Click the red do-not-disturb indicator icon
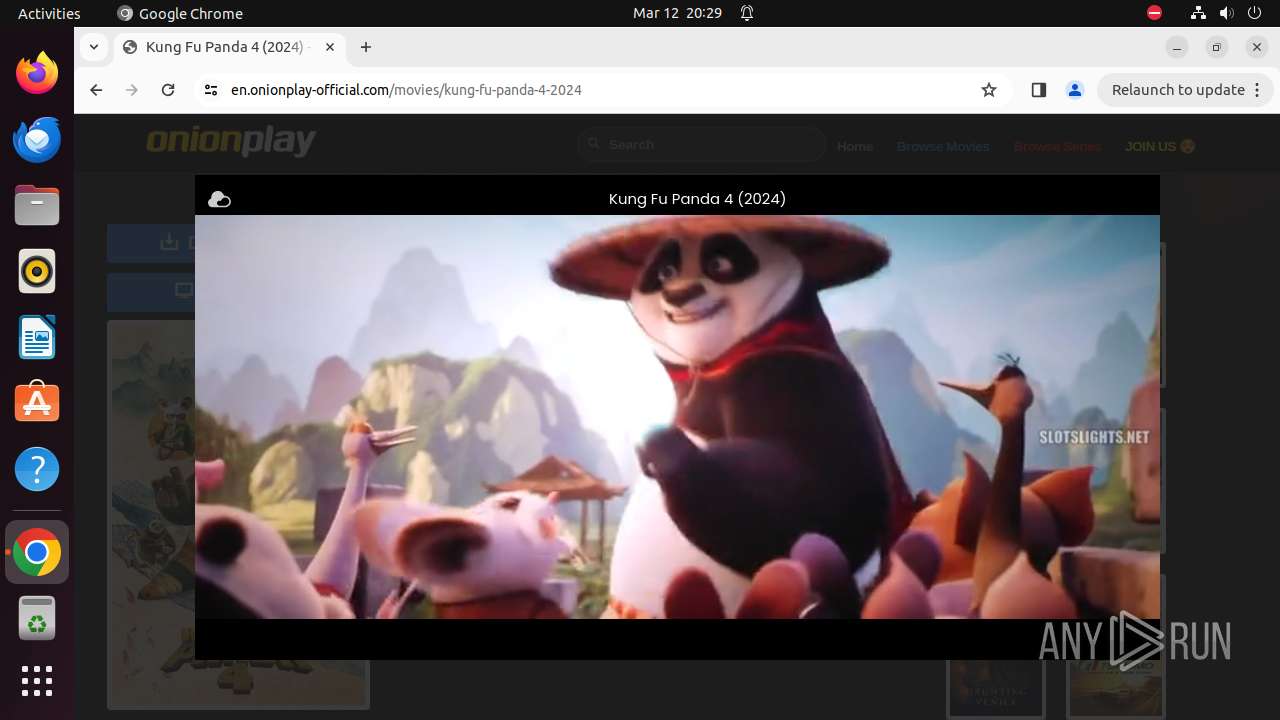 tap(1154, 13)
